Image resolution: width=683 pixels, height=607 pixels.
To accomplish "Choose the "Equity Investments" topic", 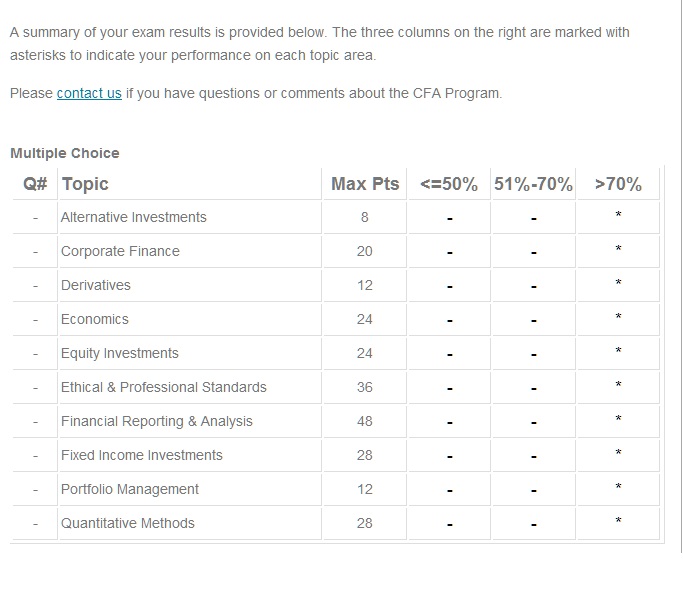I will [120, 353].
